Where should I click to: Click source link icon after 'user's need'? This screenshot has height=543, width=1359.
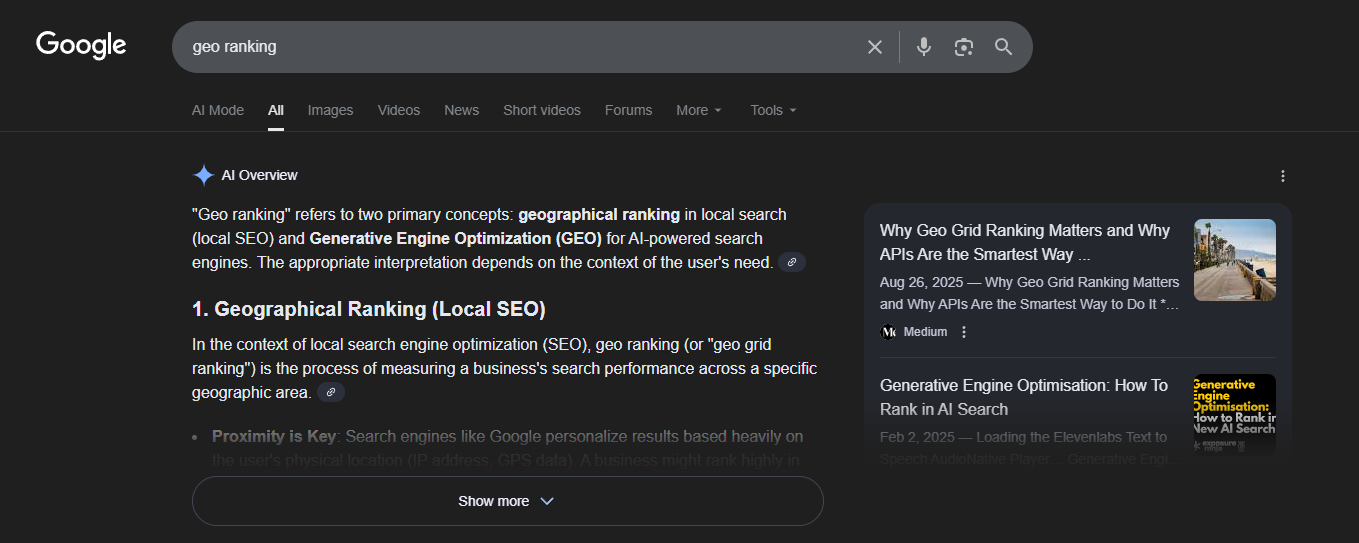[x=792, y=262]
